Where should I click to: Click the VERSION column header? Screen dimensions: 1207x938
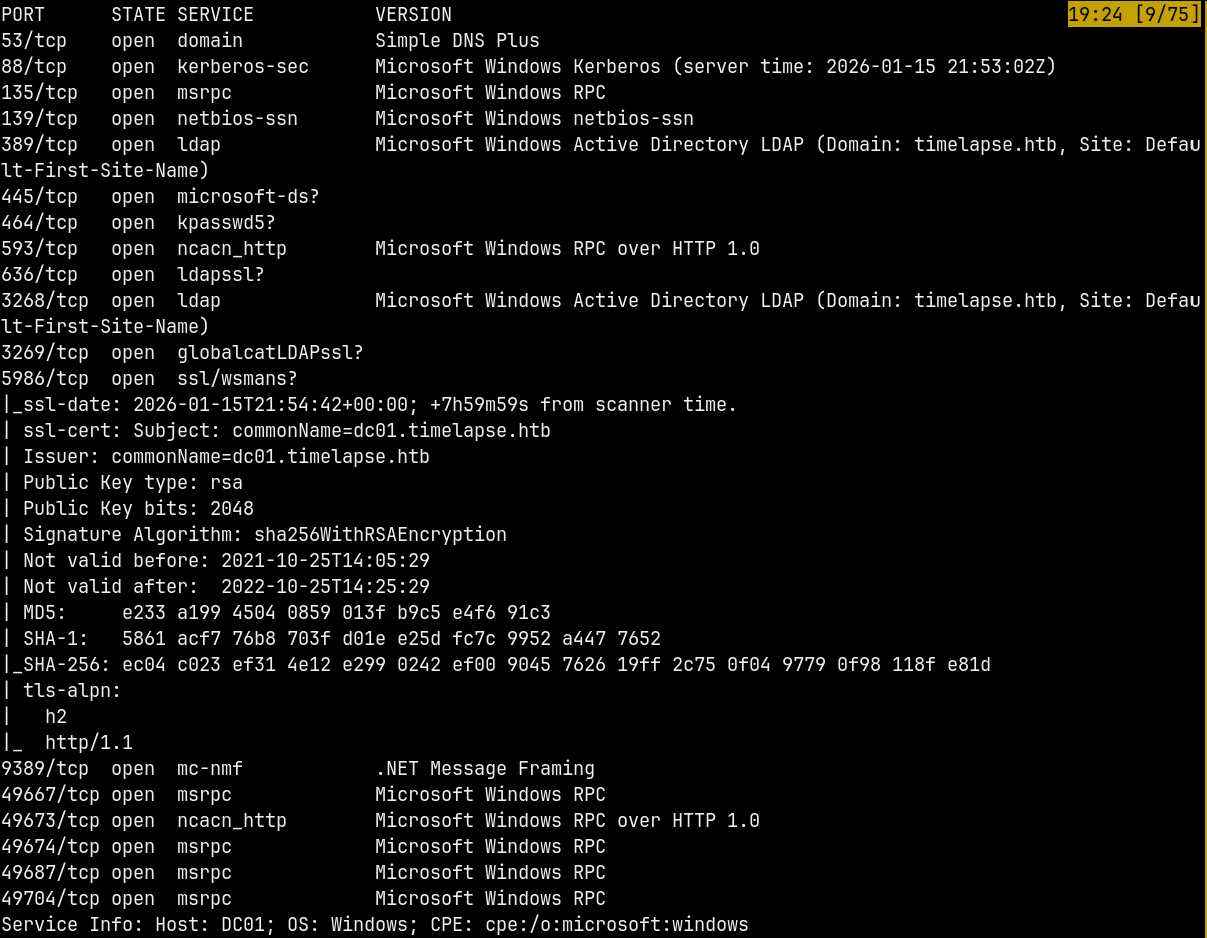tap(413, 15)
